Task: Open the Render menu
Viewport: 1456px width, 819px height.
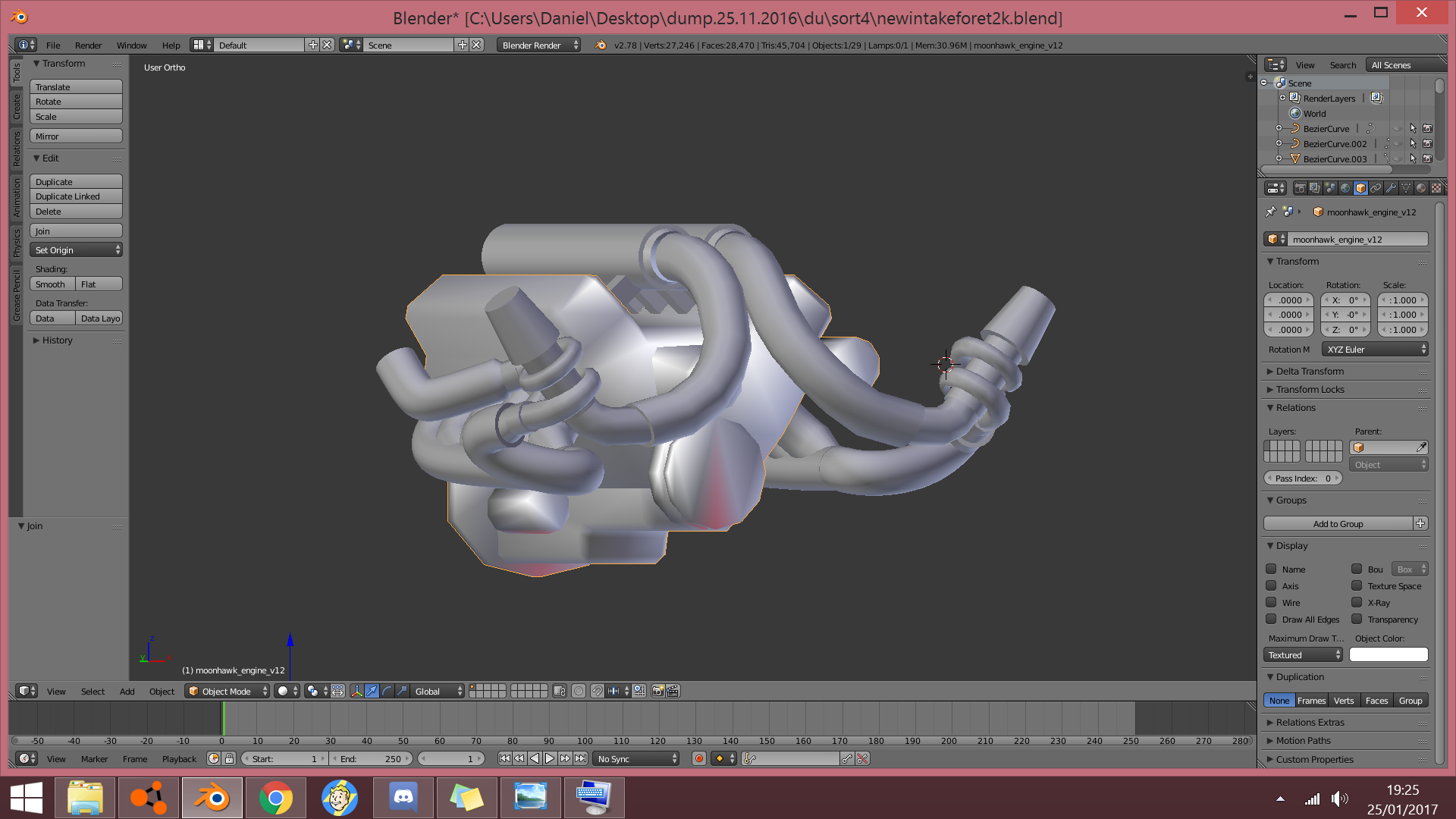Action: [x=88, y=45]
